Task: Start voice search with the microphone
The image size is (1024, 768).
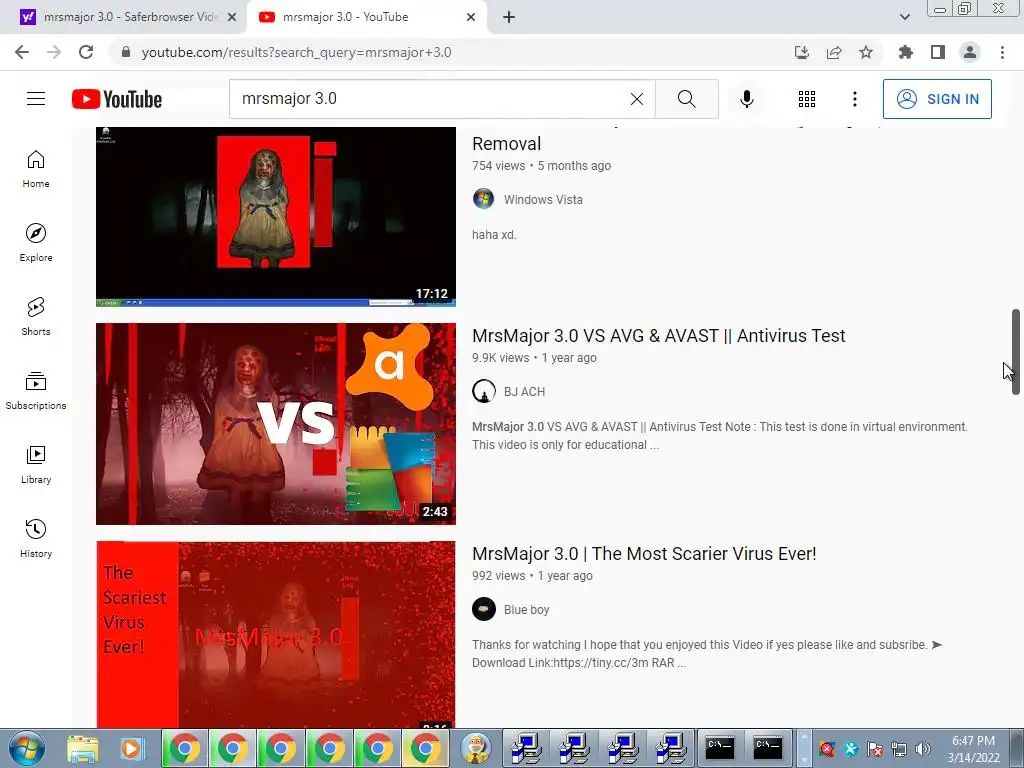Action: pyautogui.click(x=747, y=99)
